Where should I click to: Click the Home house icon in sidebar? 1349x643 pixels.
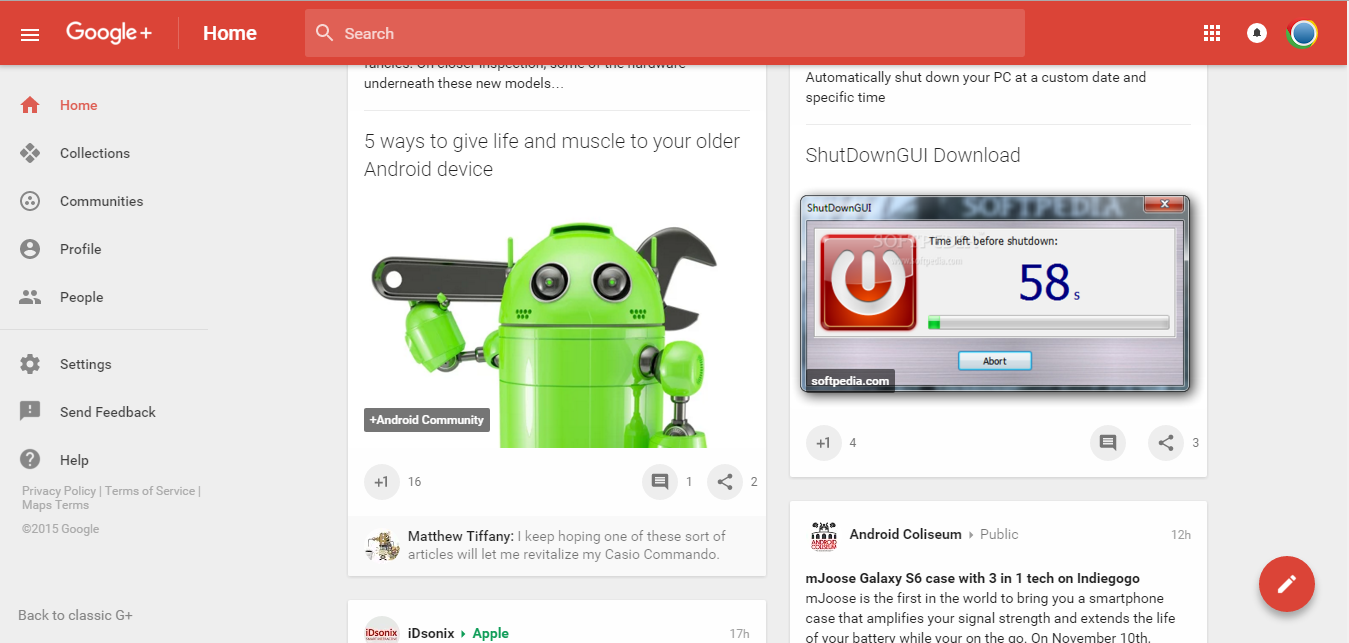30,105
